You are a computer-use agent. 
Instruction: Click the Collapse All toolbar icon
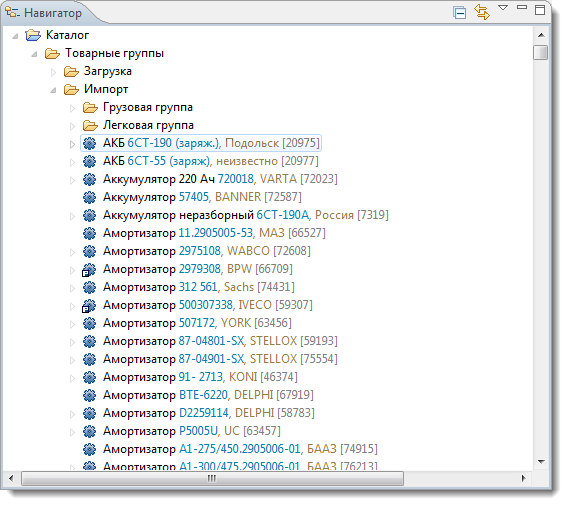[459, 13]
